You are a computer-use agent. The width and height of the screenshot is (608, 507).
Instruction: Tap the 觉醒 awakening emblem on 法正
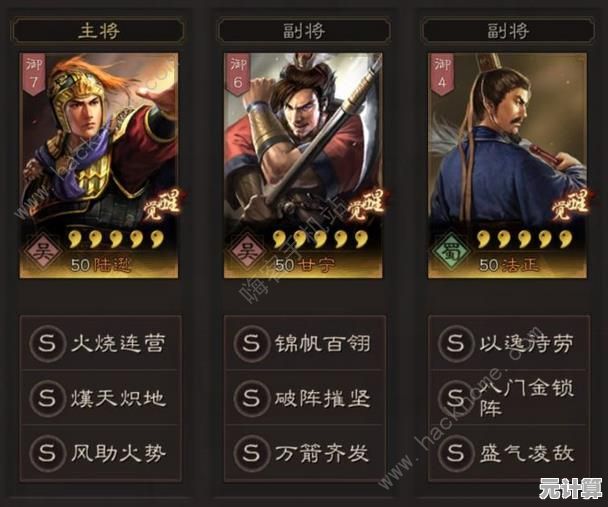pos(570,205)
